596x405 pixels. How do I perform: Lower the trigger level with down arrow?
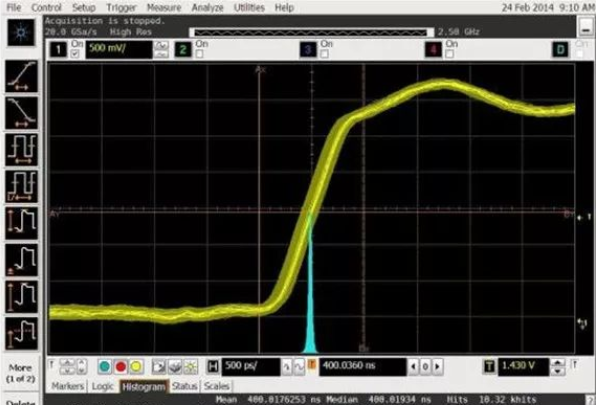[x=558, y=372]
